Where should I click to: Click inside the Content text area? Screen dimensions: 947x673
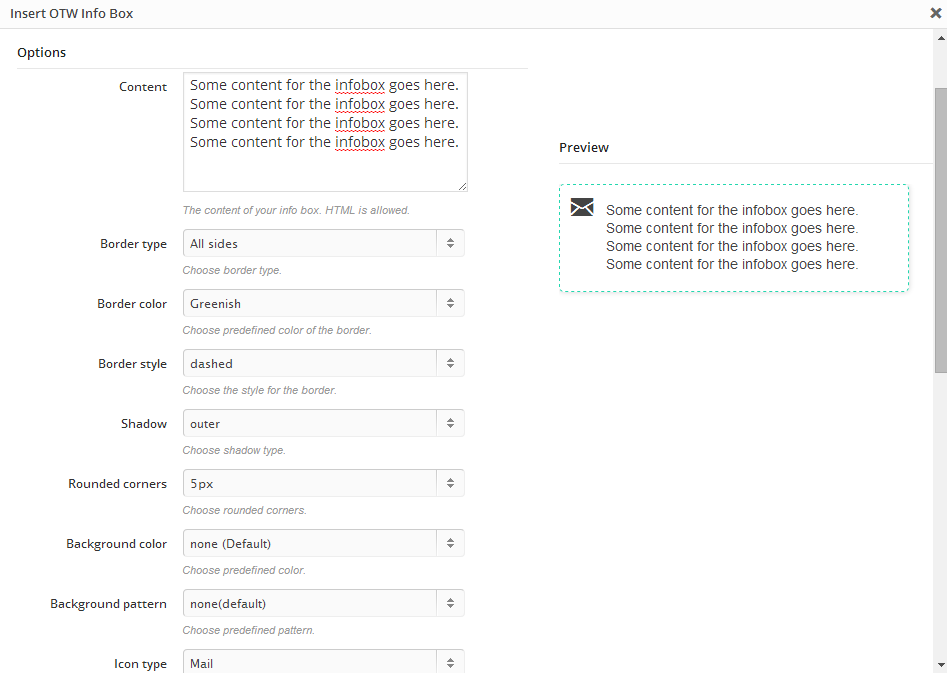click(x=325, y=132)
